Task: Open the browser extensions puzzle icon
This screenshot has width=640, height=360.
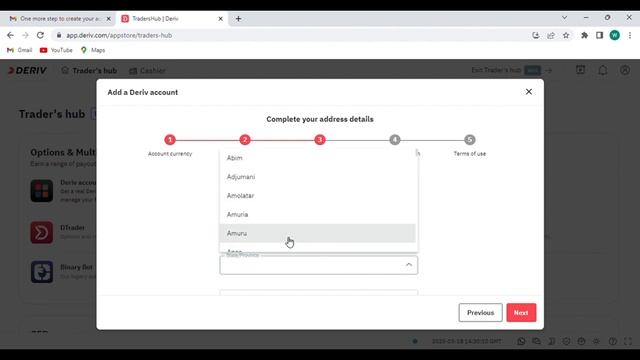Action: pyautogui.click(x=584, y=36)
